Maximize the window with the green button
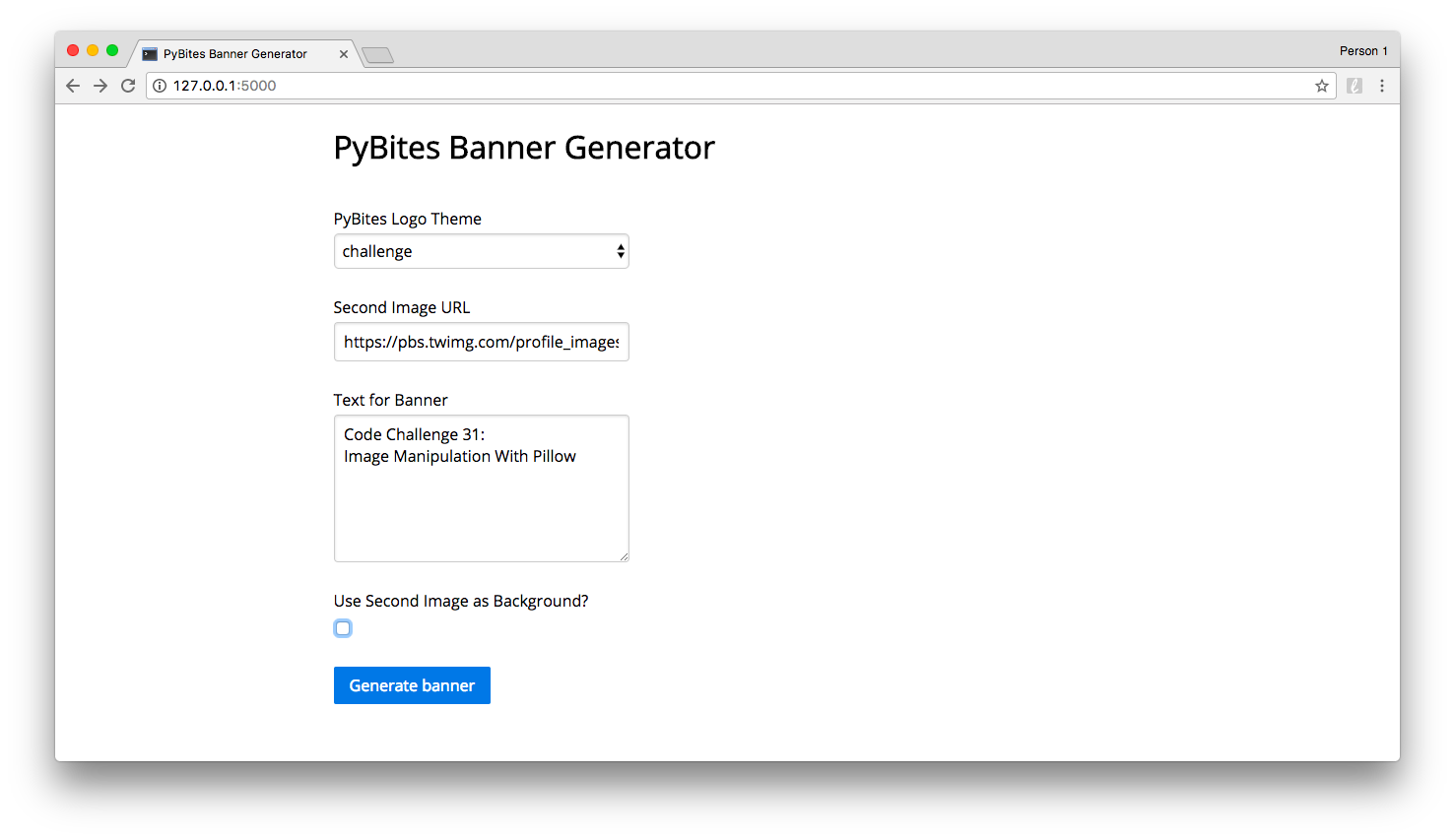1455x840 pixels. tap(112, 50)
